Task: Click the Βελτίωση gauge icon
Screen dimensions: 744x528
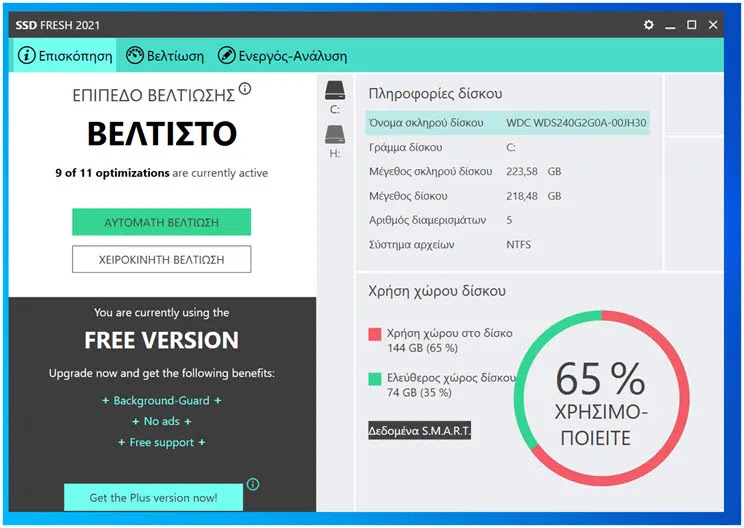Action: pos(135,56)
